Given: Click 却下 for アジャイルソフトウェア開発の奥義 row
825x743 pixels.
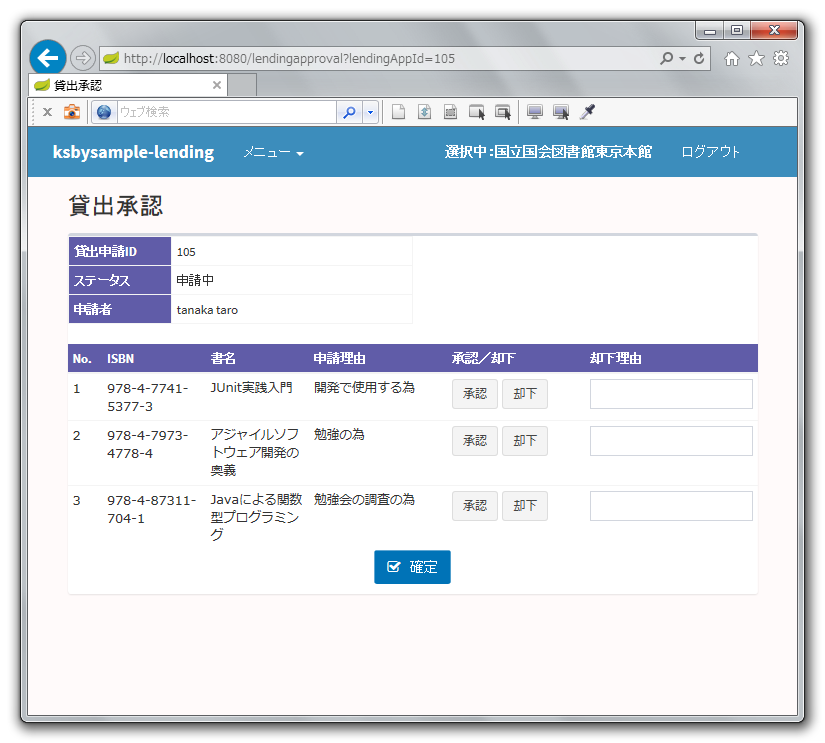Looking at the screenshot, I should click(525, 441).
